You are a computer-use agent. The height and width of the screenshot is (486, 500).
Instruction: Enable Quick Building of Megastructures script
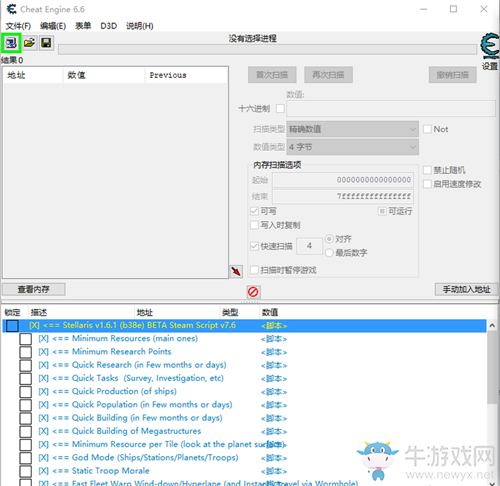pos(25,432)
